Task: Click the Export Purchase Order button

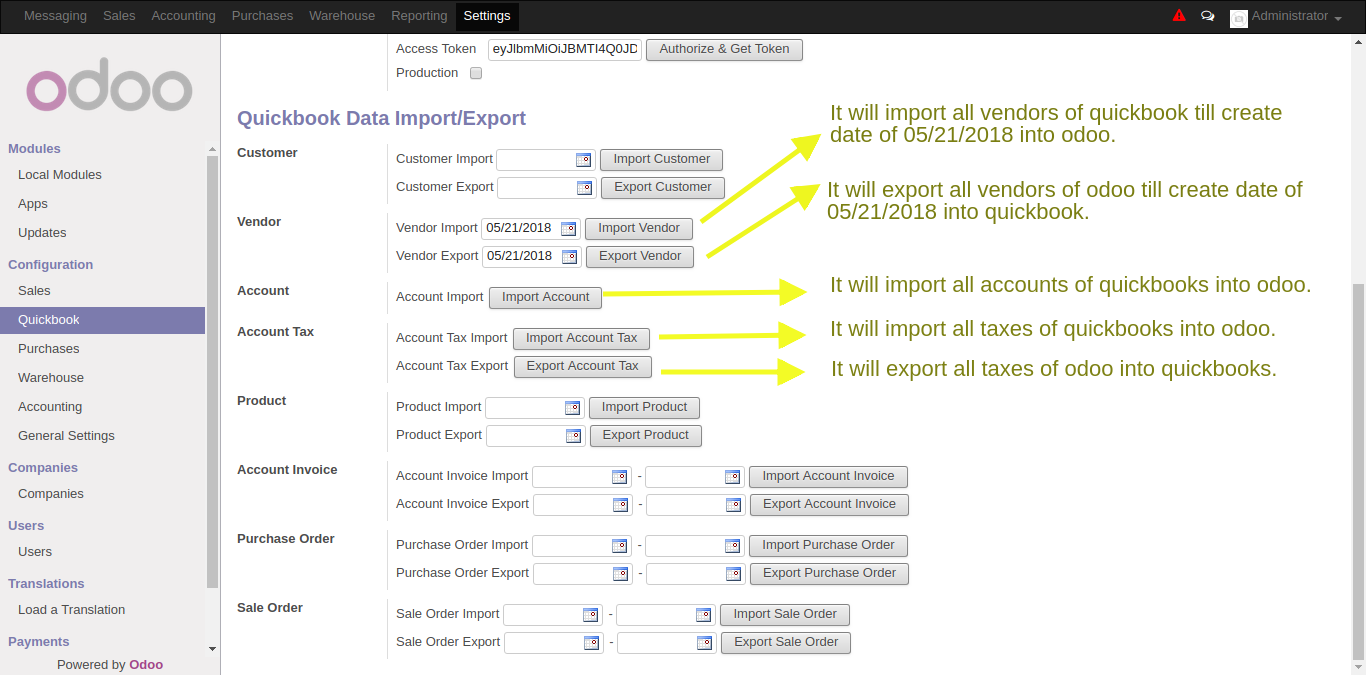Action: (830, 574)
